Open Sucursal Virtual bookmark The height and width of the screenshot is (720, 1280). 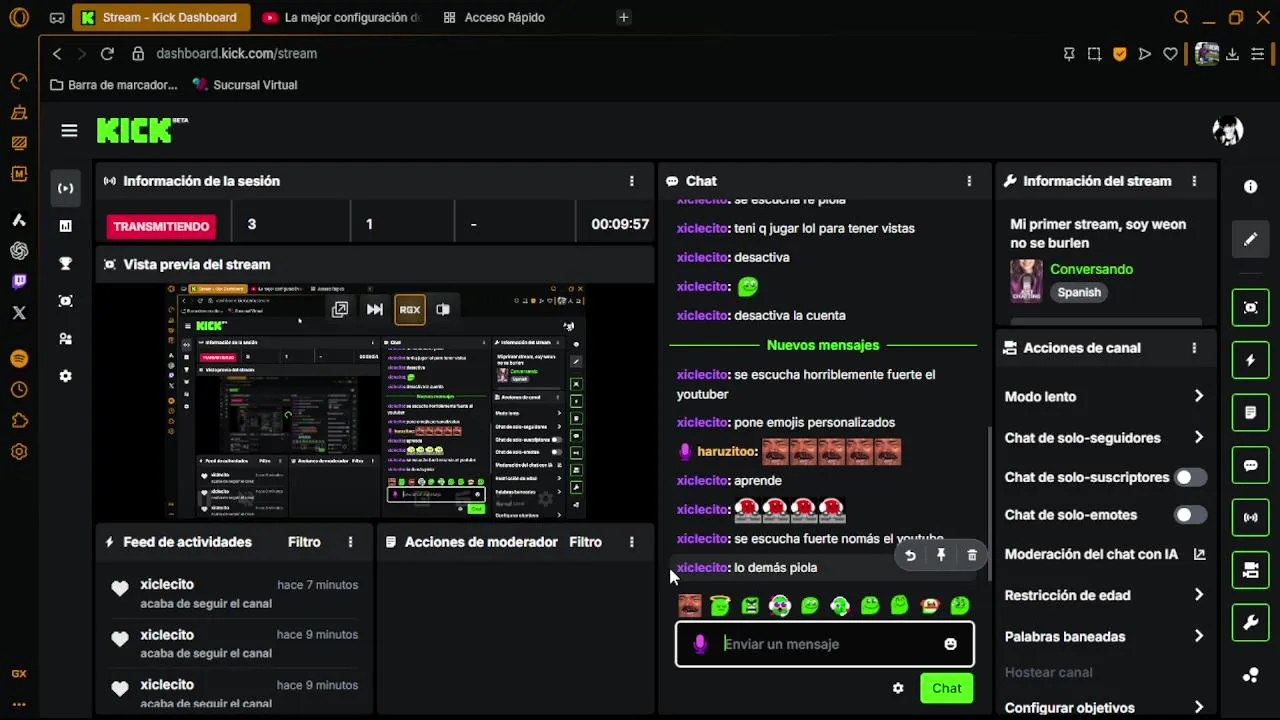click(x=245, y=85)
